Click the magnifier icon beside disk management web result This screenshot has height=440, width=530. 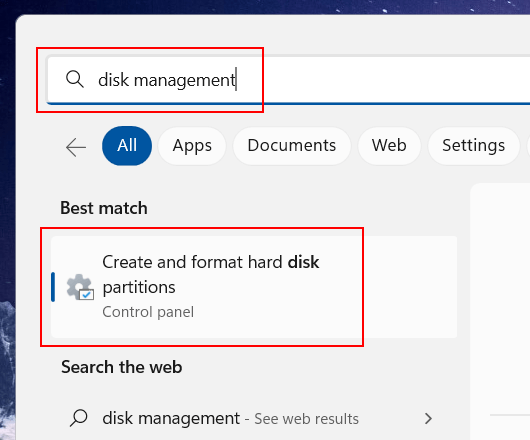coord(79,418)
